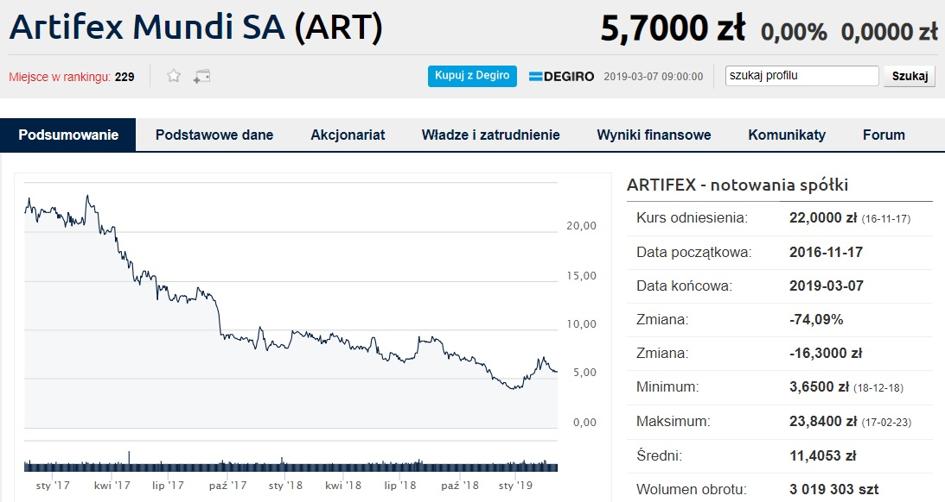945x502 pixels.
Task: Add ART to favorites with star icon
Action: pyautogui.click(x=174, y=76)
